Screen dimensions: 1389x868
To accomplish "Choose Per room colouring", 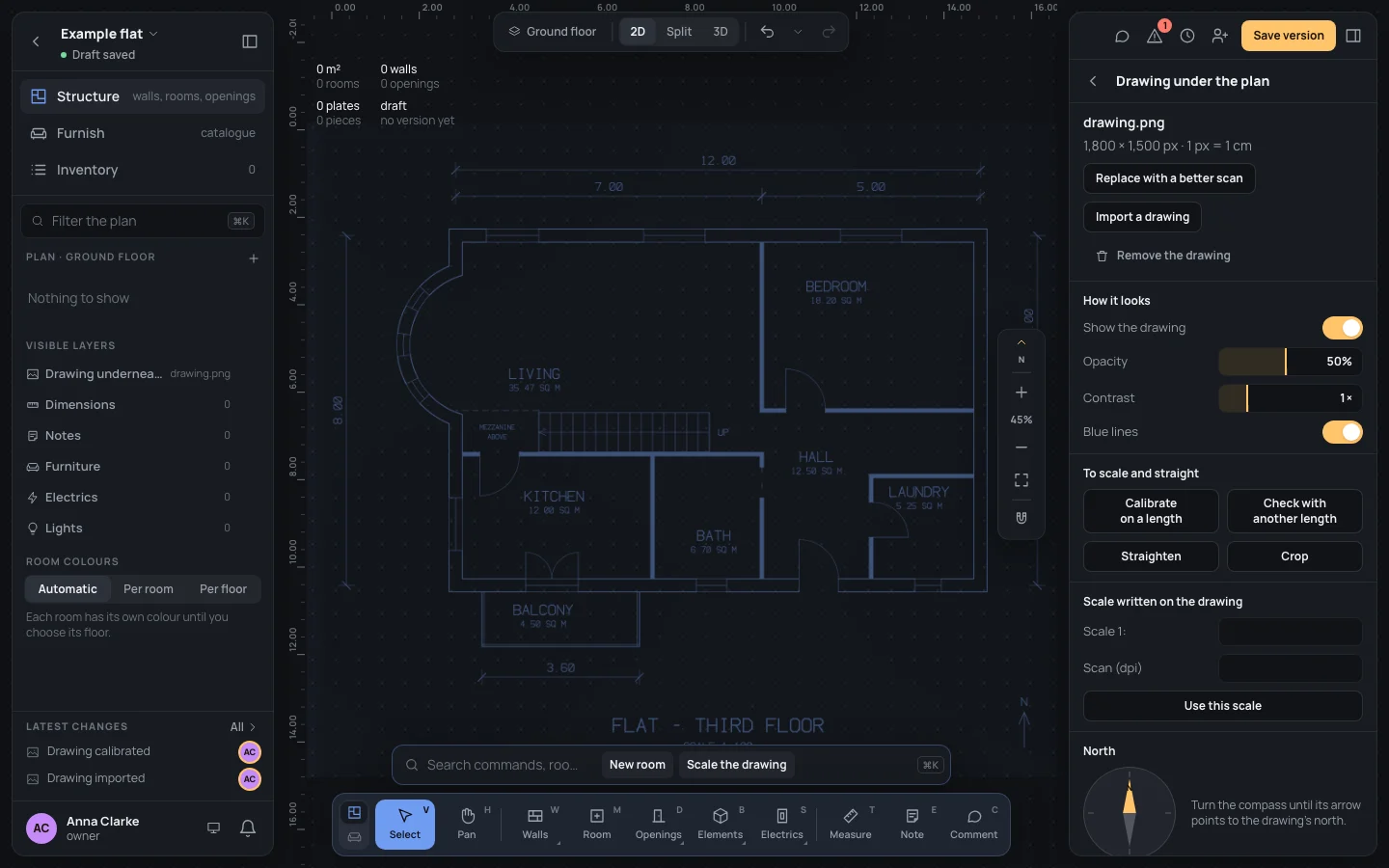I will point(149,589).
